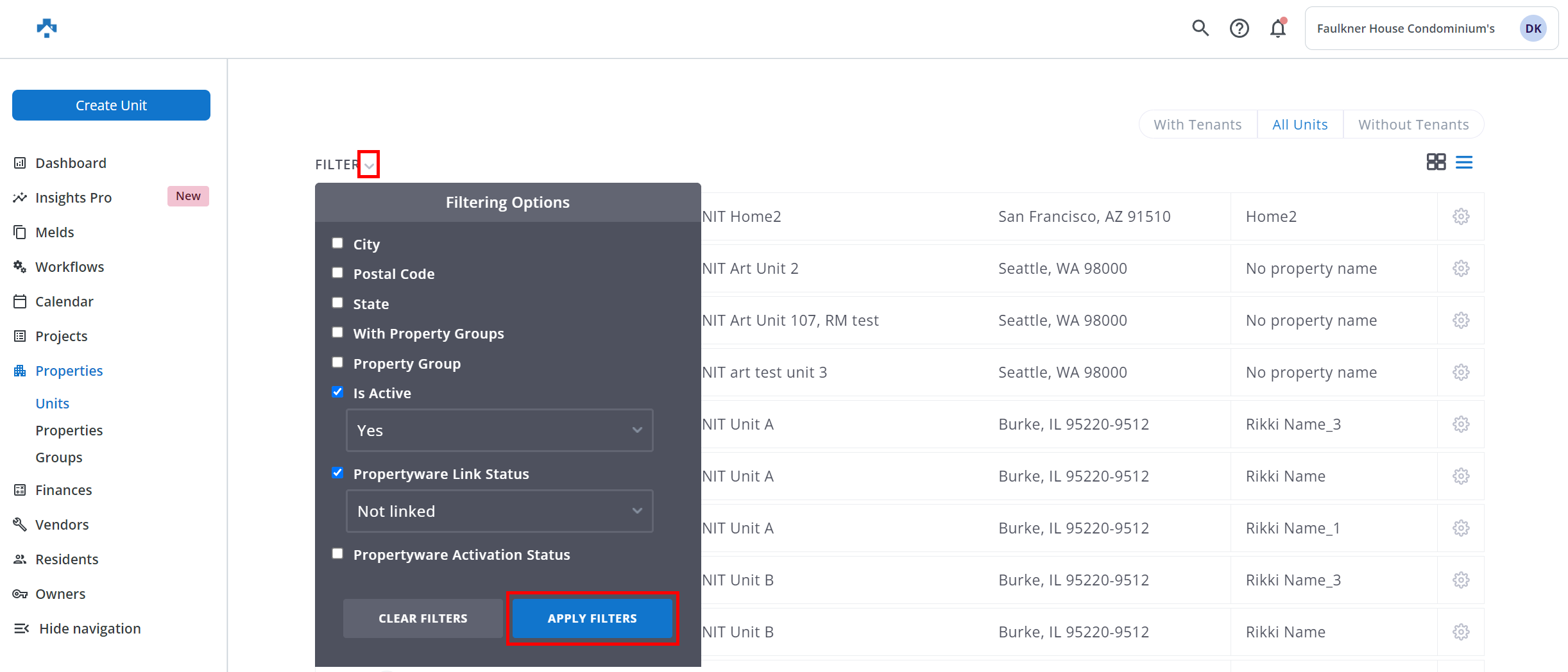The height and width of the screenshot is (672, 1568).
Task: Switch to grid card view icon
Action: click(1435, 162)
